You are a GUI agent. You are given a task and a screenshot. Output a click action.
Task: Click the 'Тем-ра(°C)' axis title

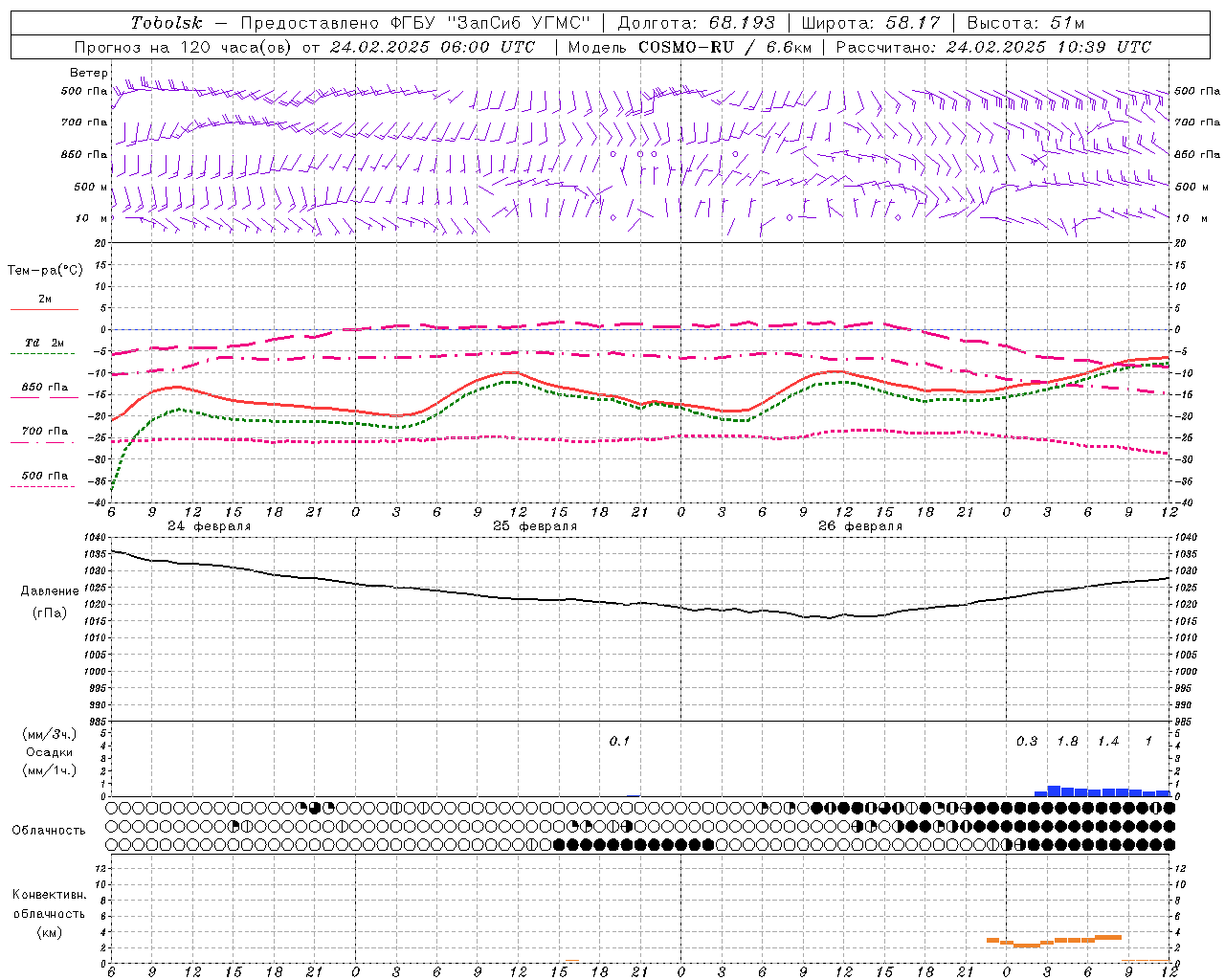45,271
